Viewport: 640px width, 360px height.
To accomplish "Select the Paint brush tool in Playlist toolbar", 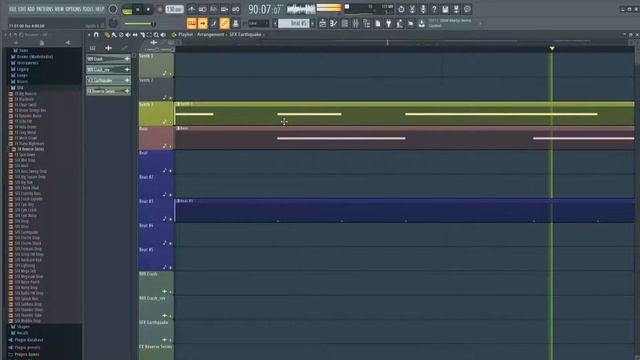I will 114,35.
